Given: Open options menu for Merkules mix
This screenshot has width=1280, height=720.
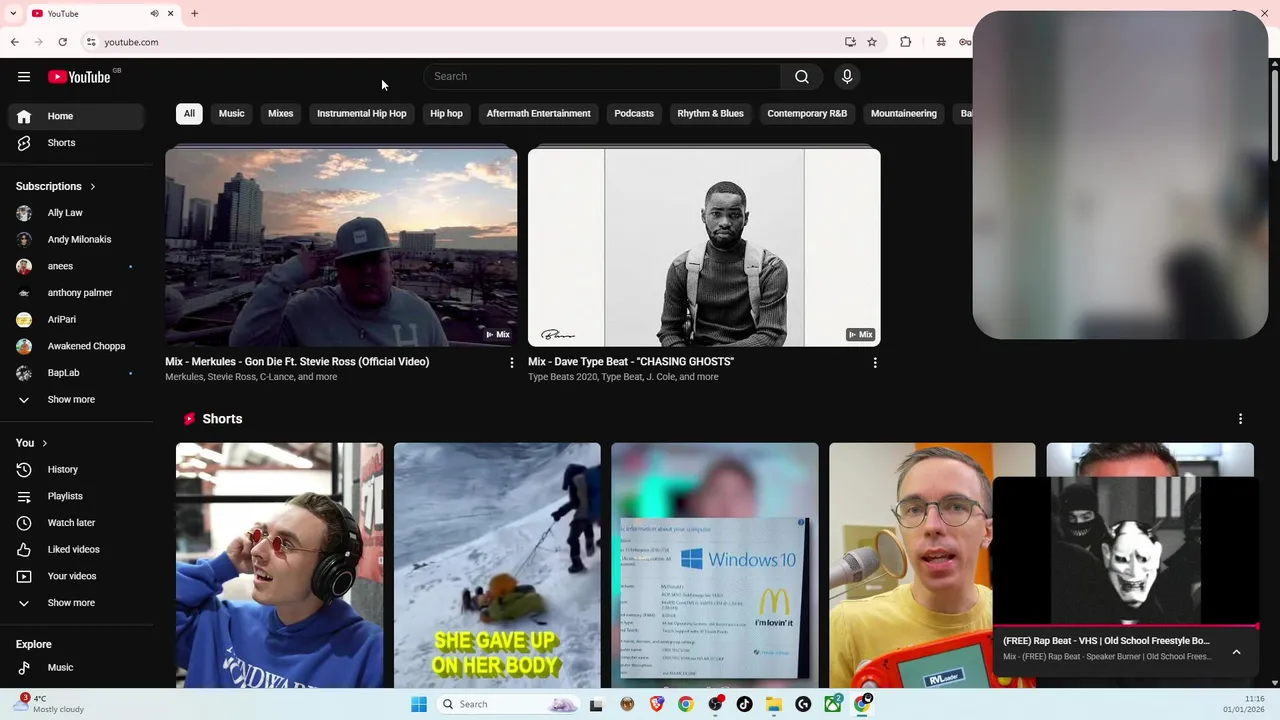Looking at the screenshot, I should coord(512,363).
